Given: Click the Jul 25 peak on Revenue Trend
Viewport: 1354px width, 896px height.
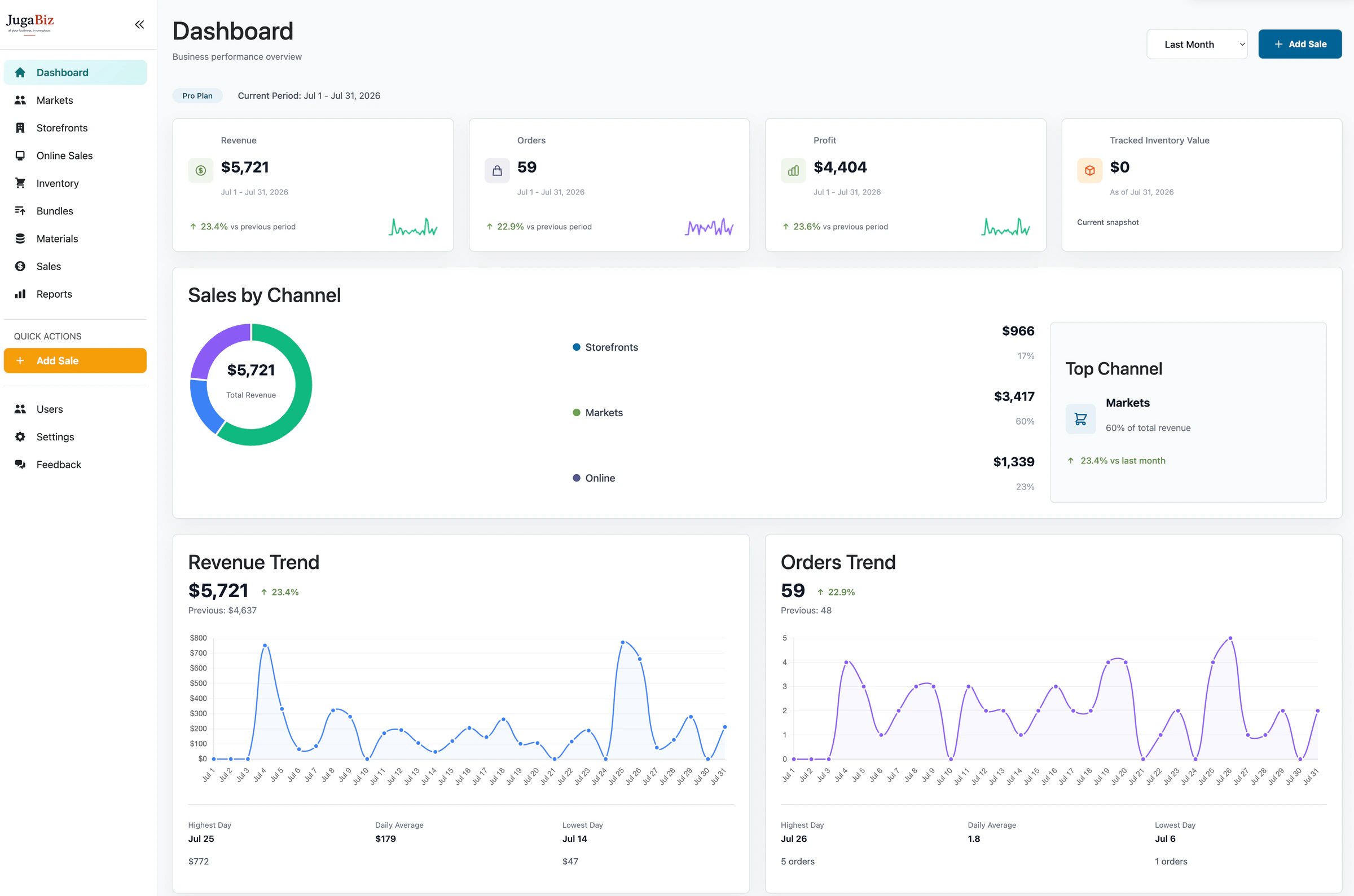Looking at the screenshot, I should tap(622, 642).
